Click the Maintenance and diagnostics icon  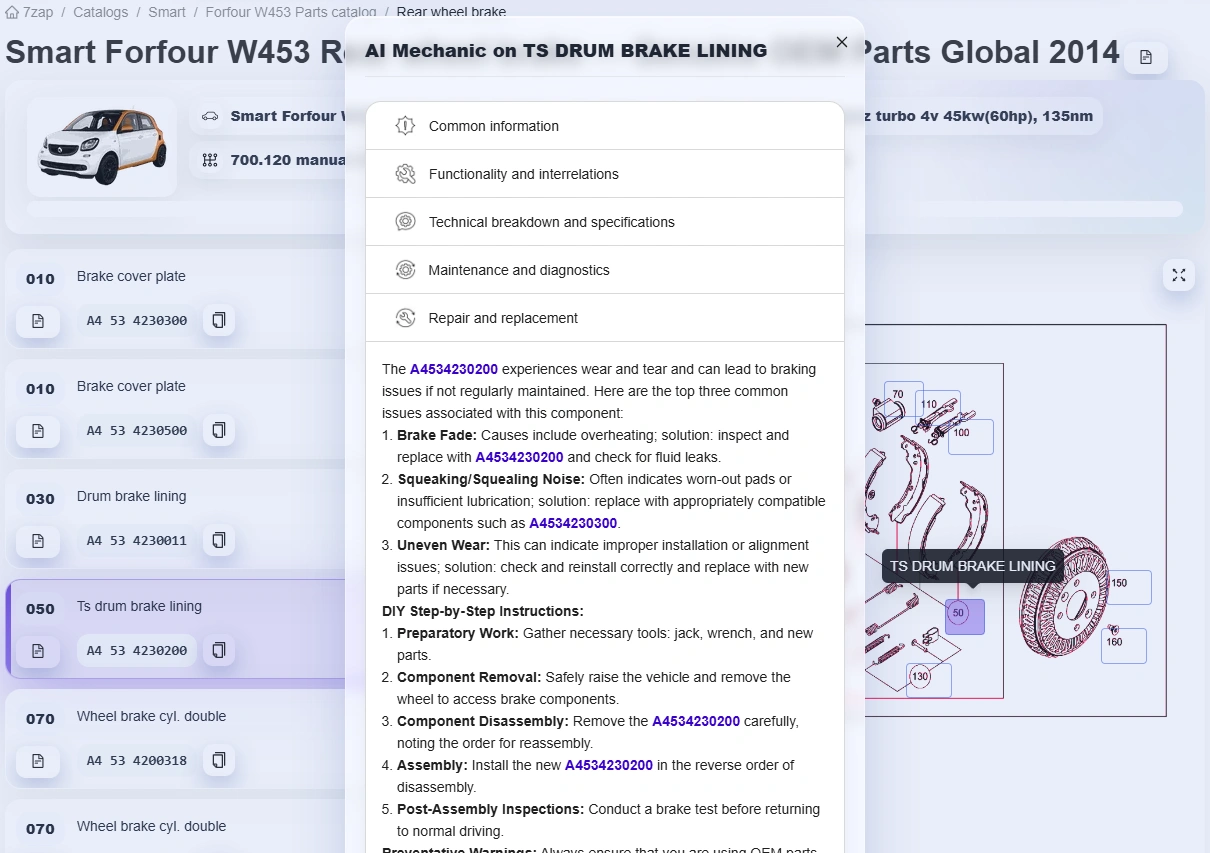[x=405, y=270]
